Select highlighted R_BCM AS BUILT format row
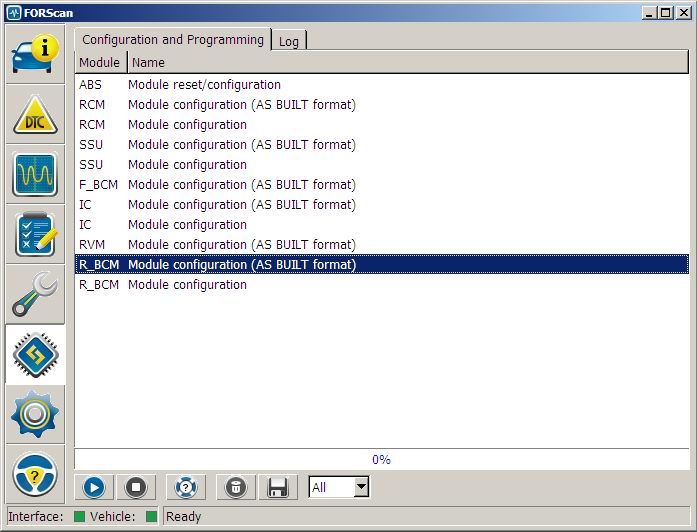Viewport: 697px width, 532px height. point(382,264)
